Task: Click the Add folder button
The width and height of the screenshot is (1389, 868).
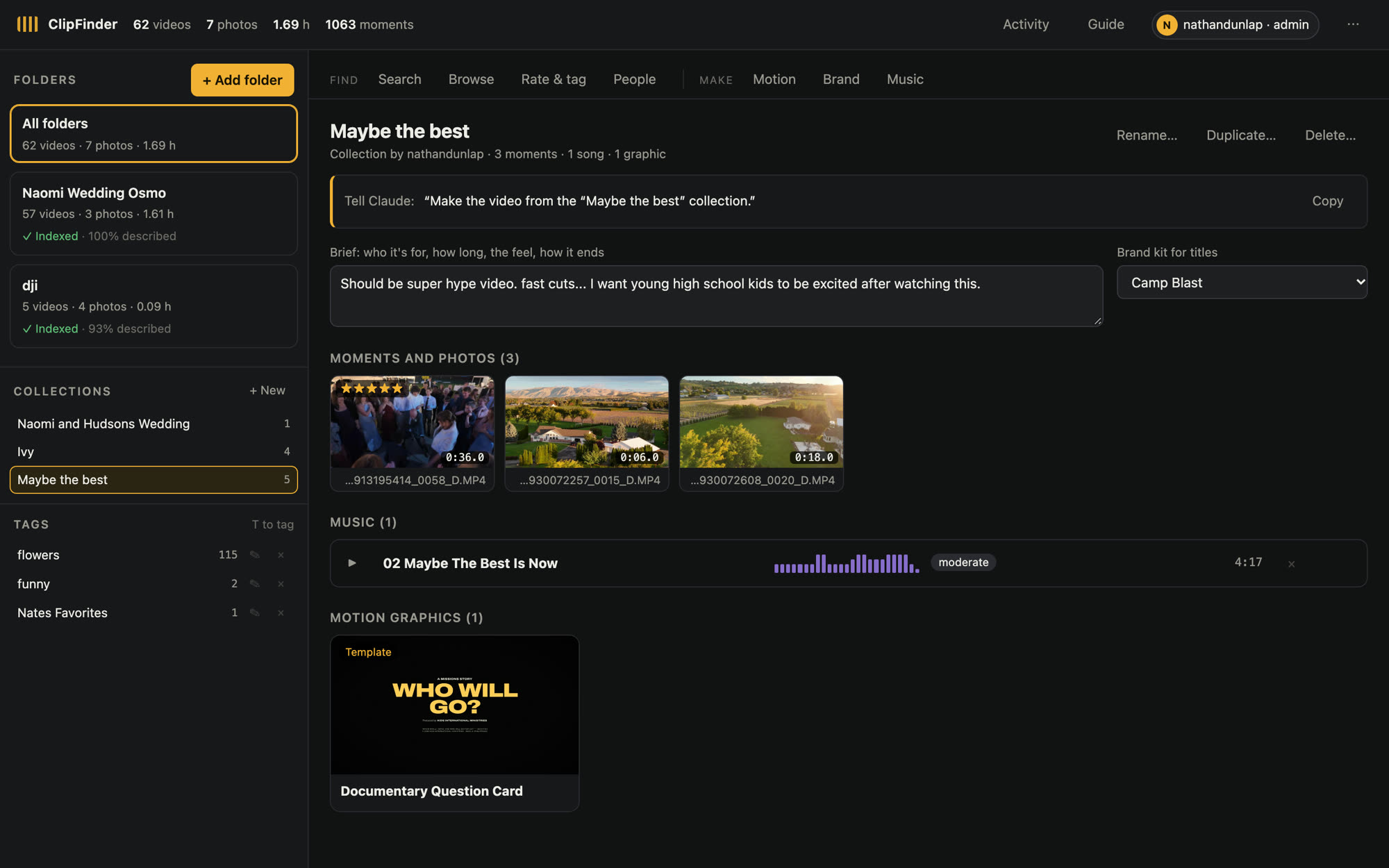Action: point(242,80)
